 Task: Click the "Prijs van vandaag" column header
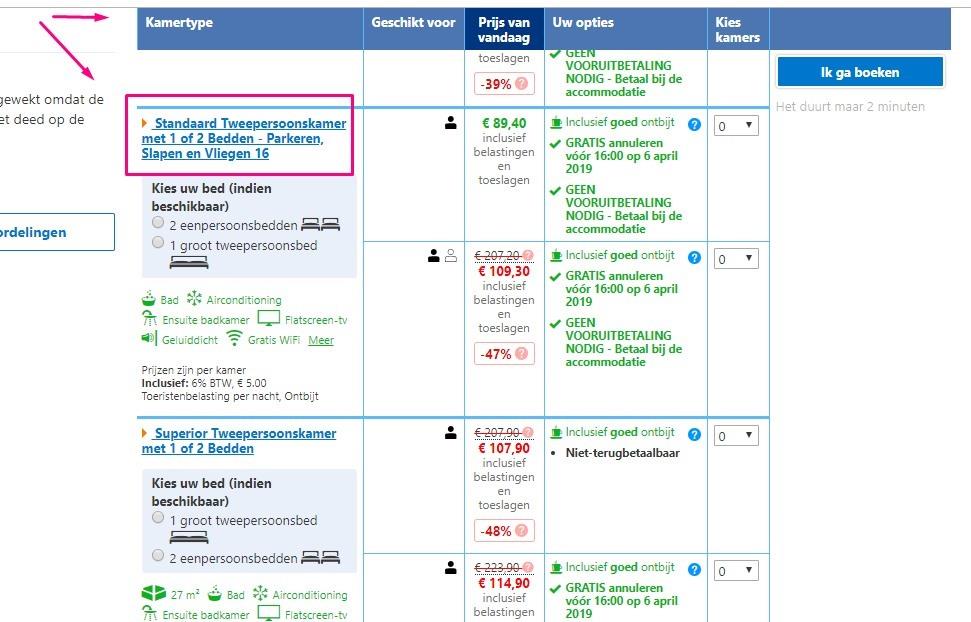click(504, 30)
